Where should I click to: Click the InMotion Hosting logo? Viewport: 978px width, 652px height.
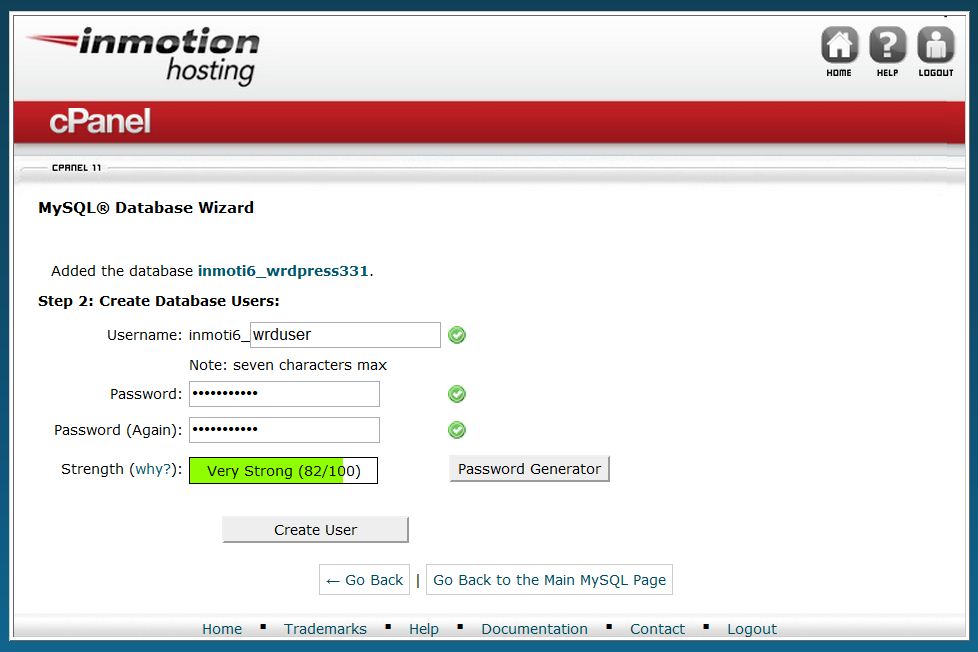point(143,56)
